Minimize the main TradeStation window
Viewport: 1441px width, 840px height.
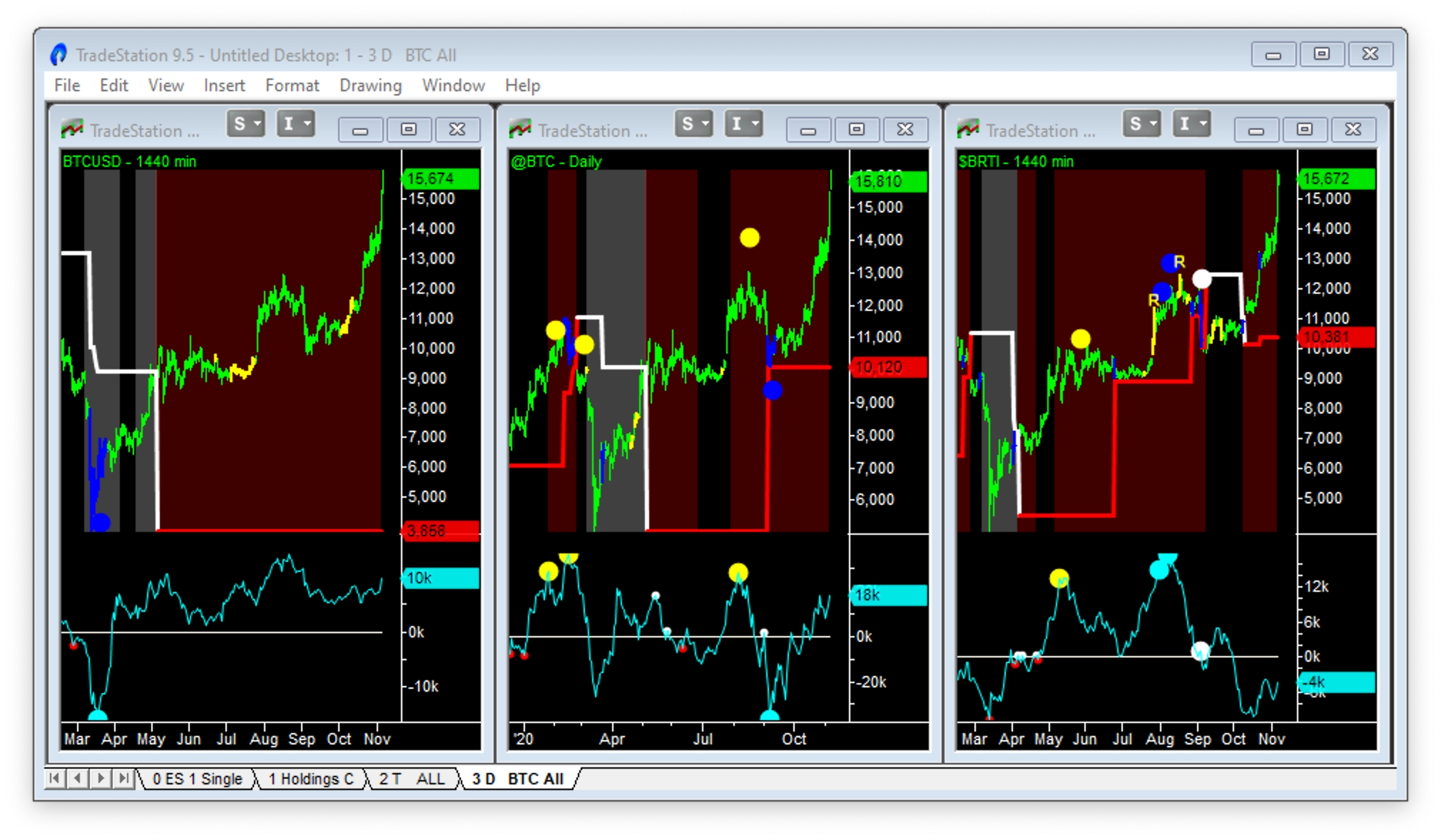pyautogui.click(x=1273, y=54)
